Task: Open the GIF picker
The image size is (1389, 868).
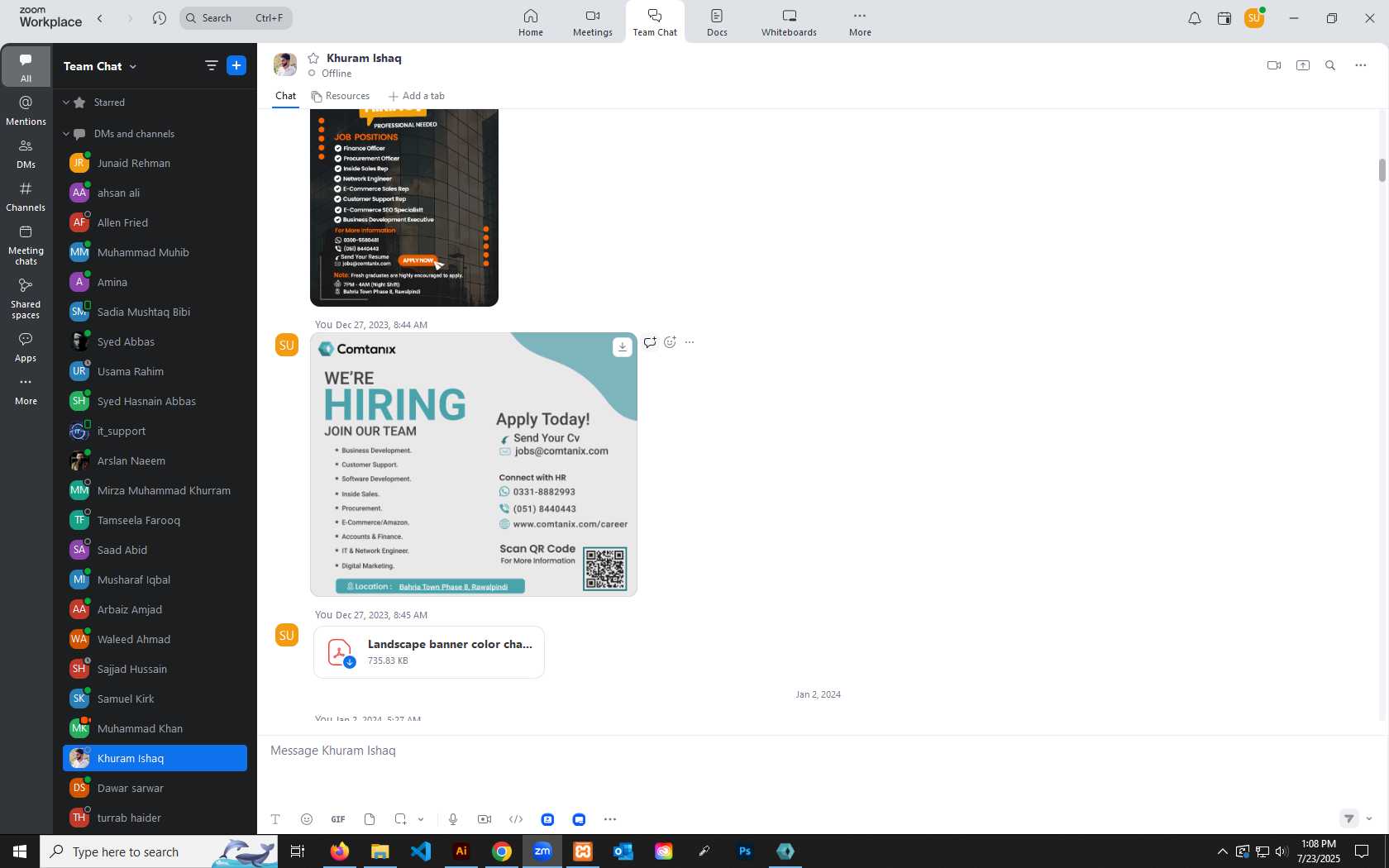Action: [338, 819]
